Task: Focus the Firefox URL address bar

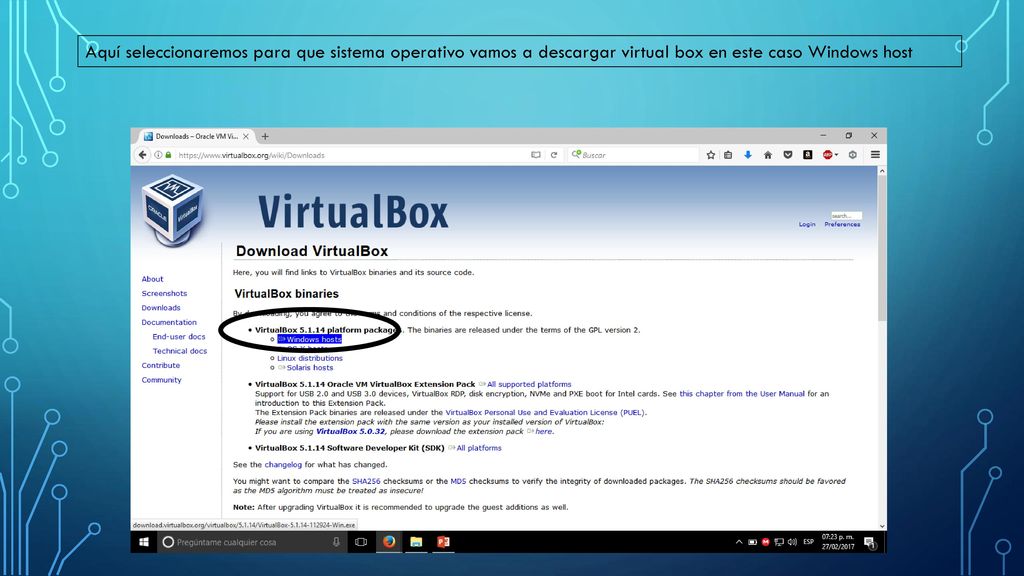Action: 351,155
